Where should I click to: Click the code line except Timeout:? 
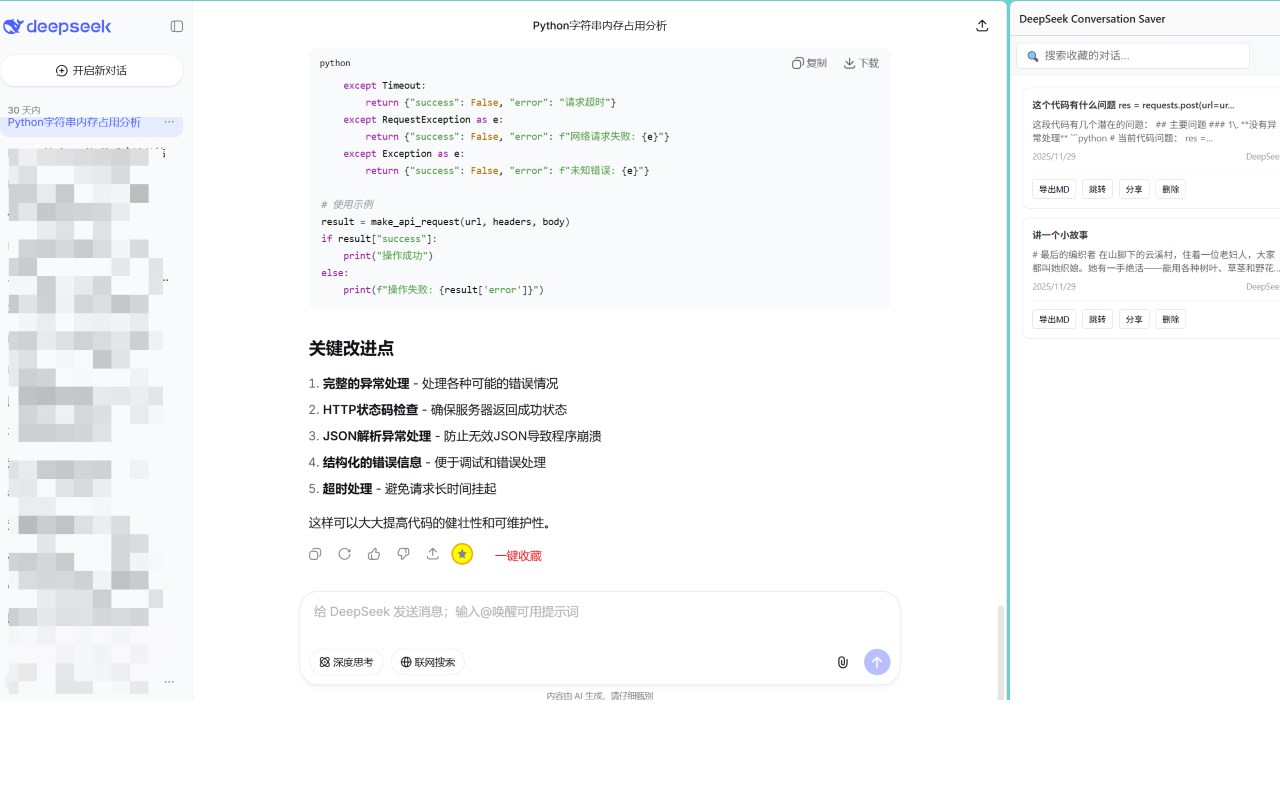(384, 86)
